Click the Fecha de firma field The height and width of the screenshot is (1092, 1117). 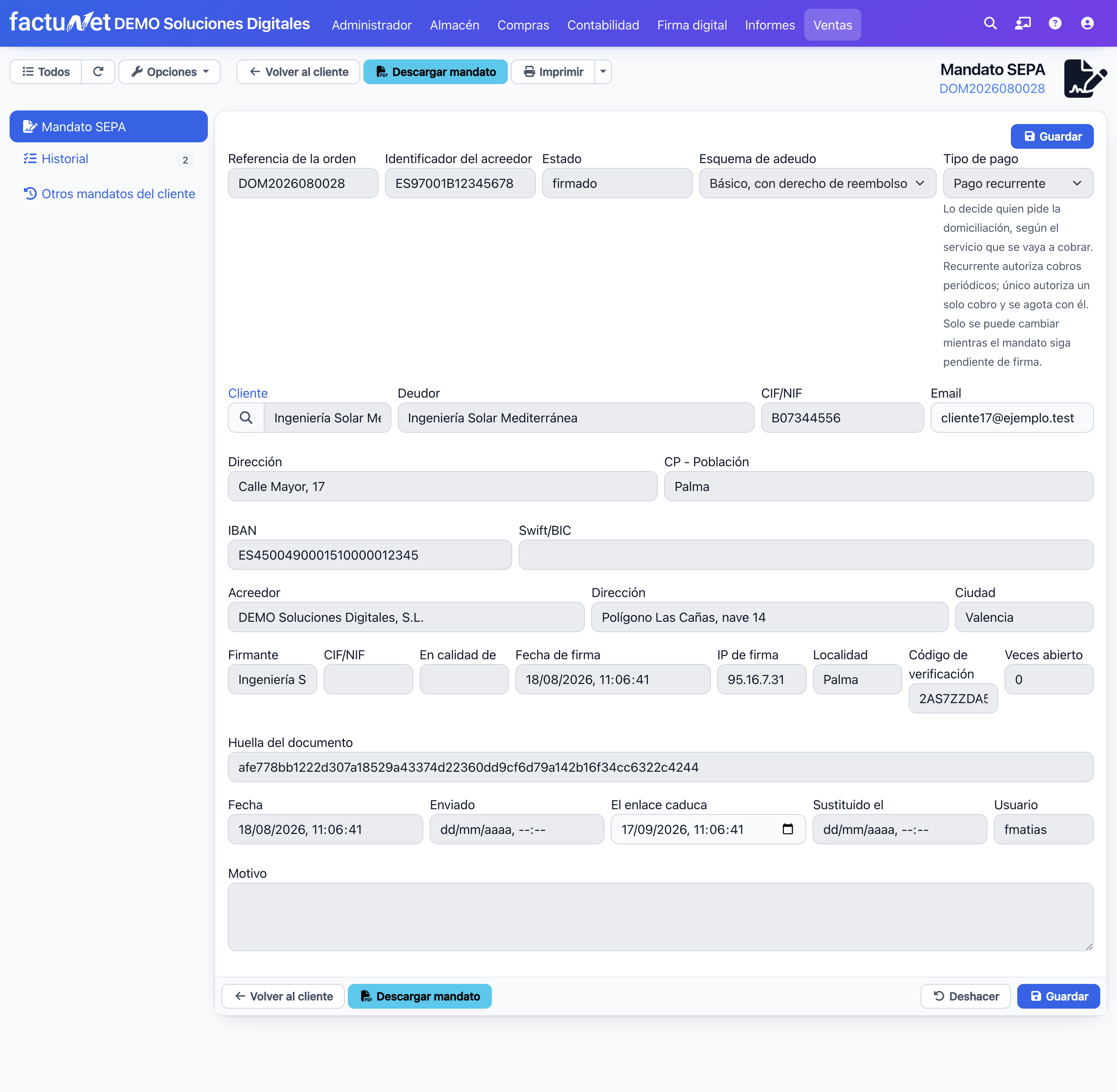coord(613,679)
